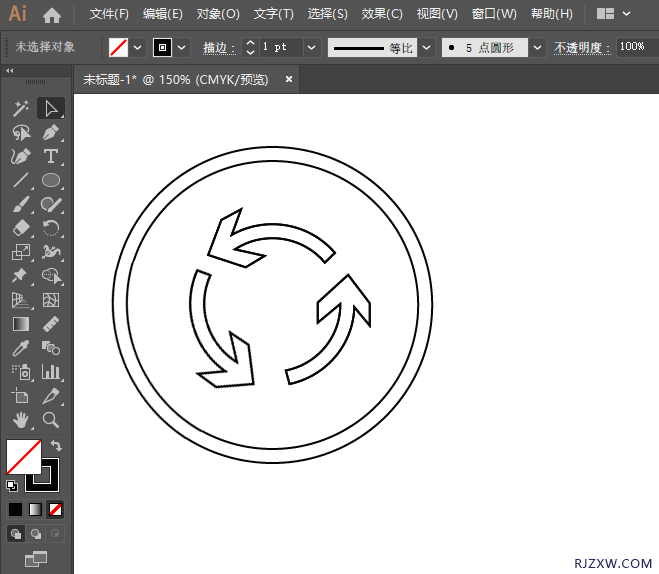Swap fill and stroke colors

[x=56, y=446]
